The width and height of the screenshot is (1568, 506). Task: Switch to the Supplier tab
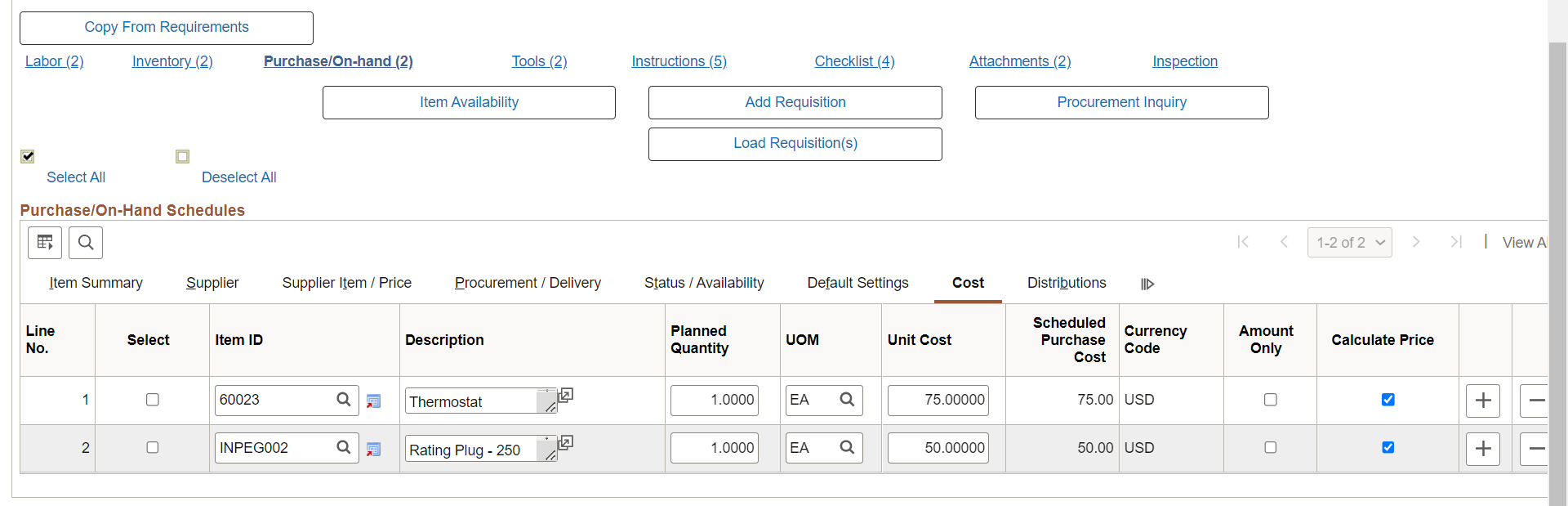pyautogui.click(x=212, y=283)
